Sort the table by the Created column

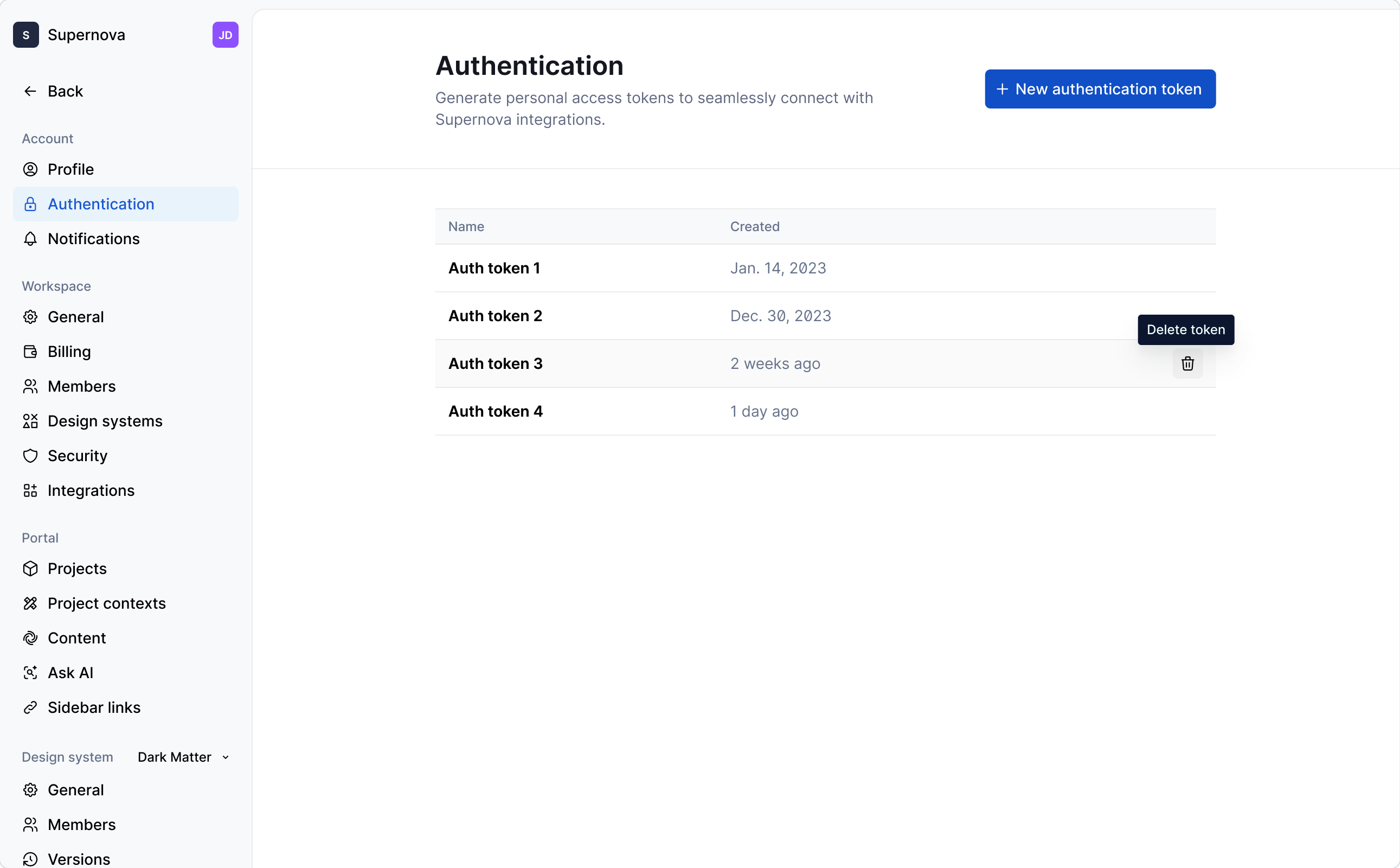[x=755, y=226]
